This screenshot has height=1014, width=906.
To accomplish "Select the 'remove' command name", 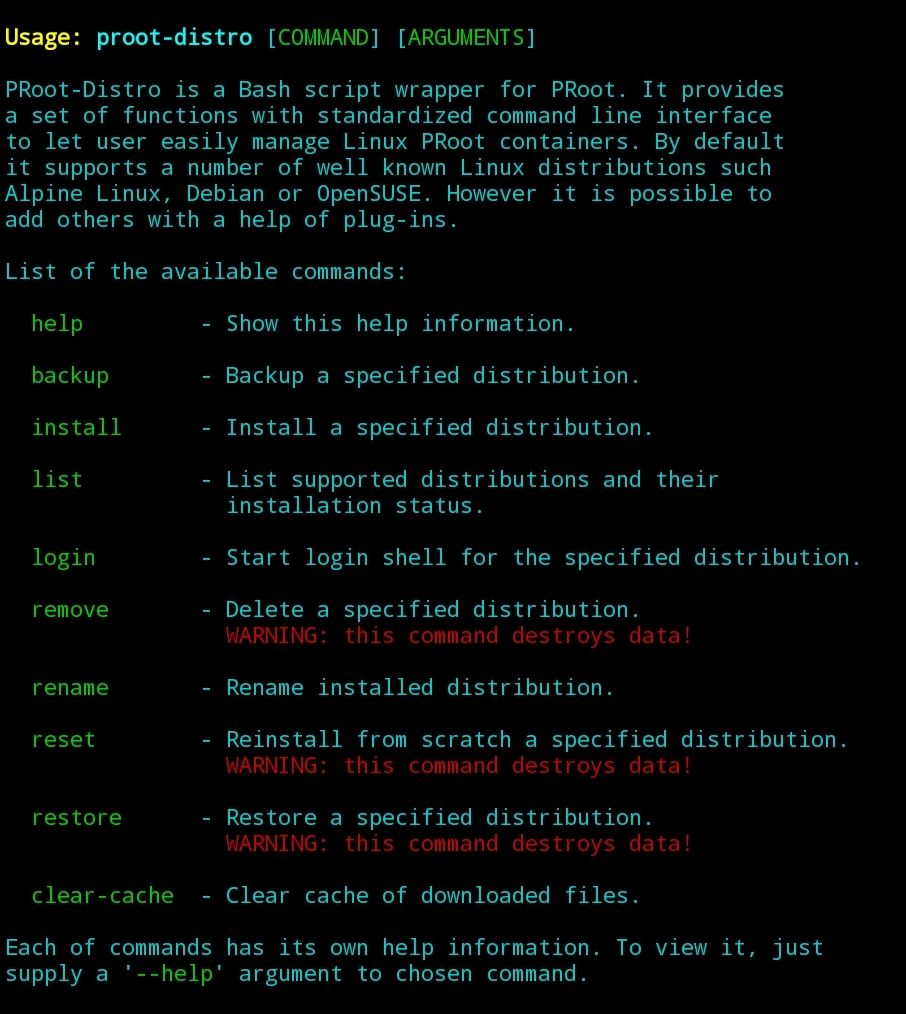I will (x=70, y=610).
